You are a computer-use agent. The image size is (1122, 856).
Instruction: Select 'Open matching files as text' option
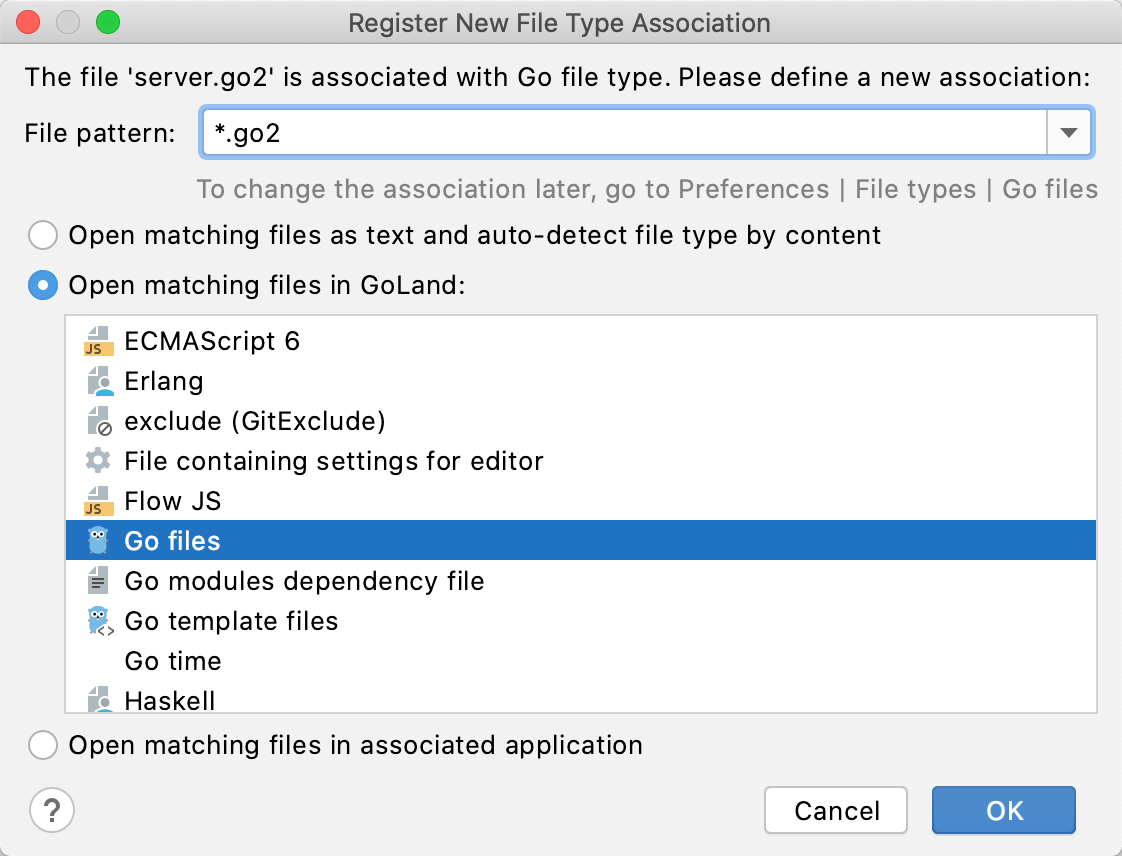tap(42, 235)
